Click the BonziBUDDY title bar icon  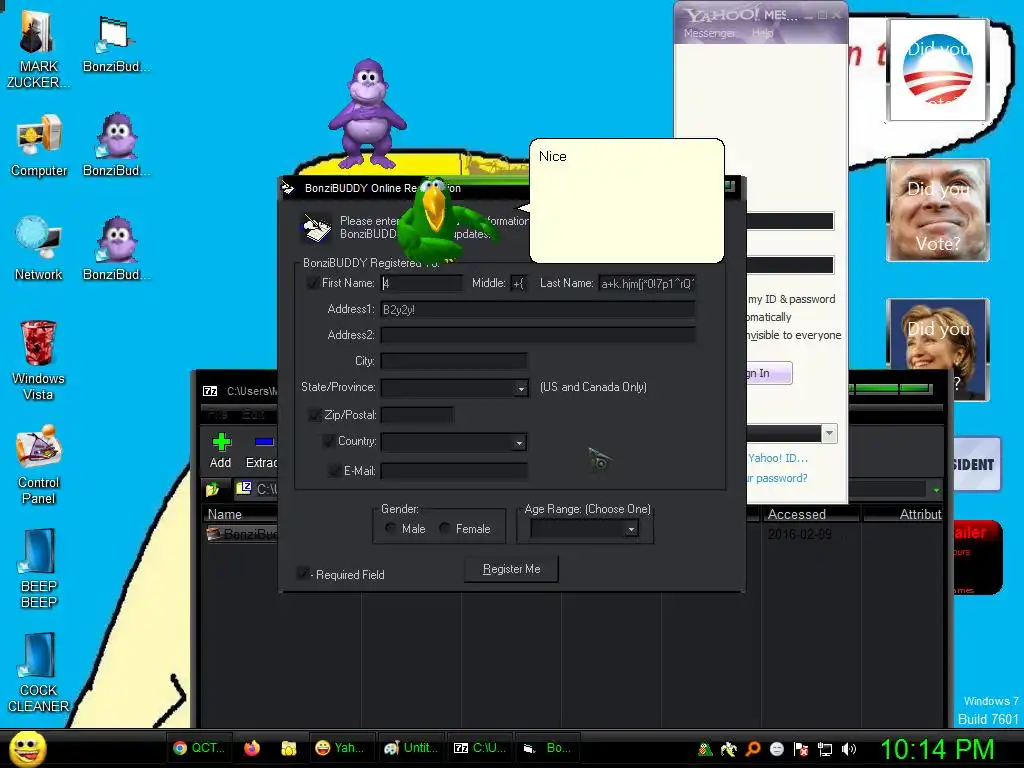click(288, 188)
